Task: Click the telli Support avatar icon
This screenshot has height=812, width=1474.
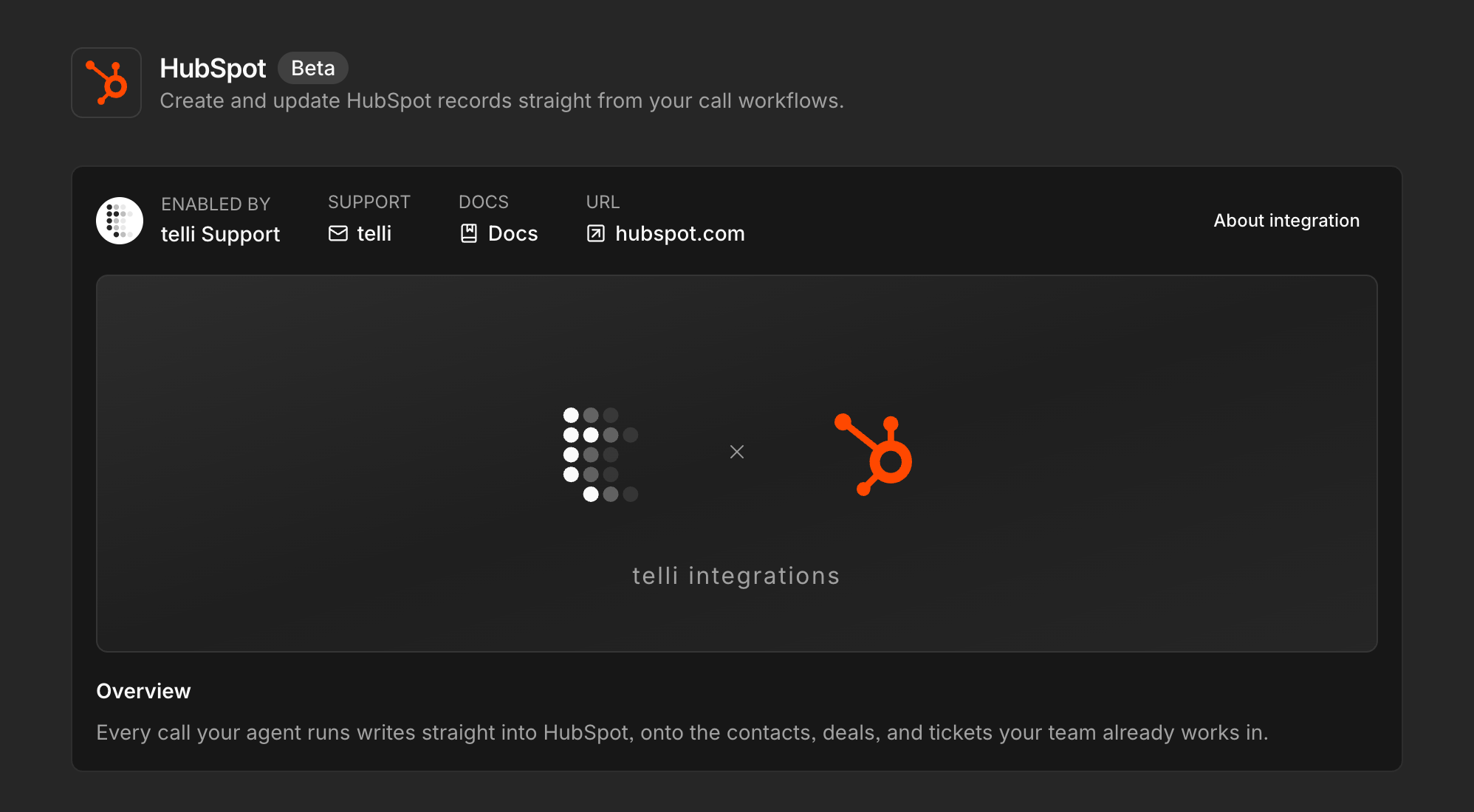Action: pyautogui.click(x=120, y=220)
